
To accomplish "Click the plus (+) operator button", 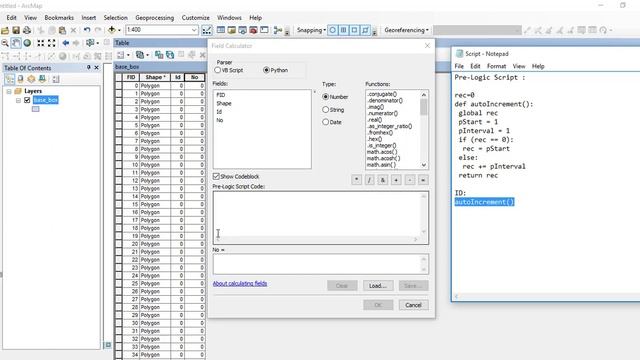I will pos(396,180).
